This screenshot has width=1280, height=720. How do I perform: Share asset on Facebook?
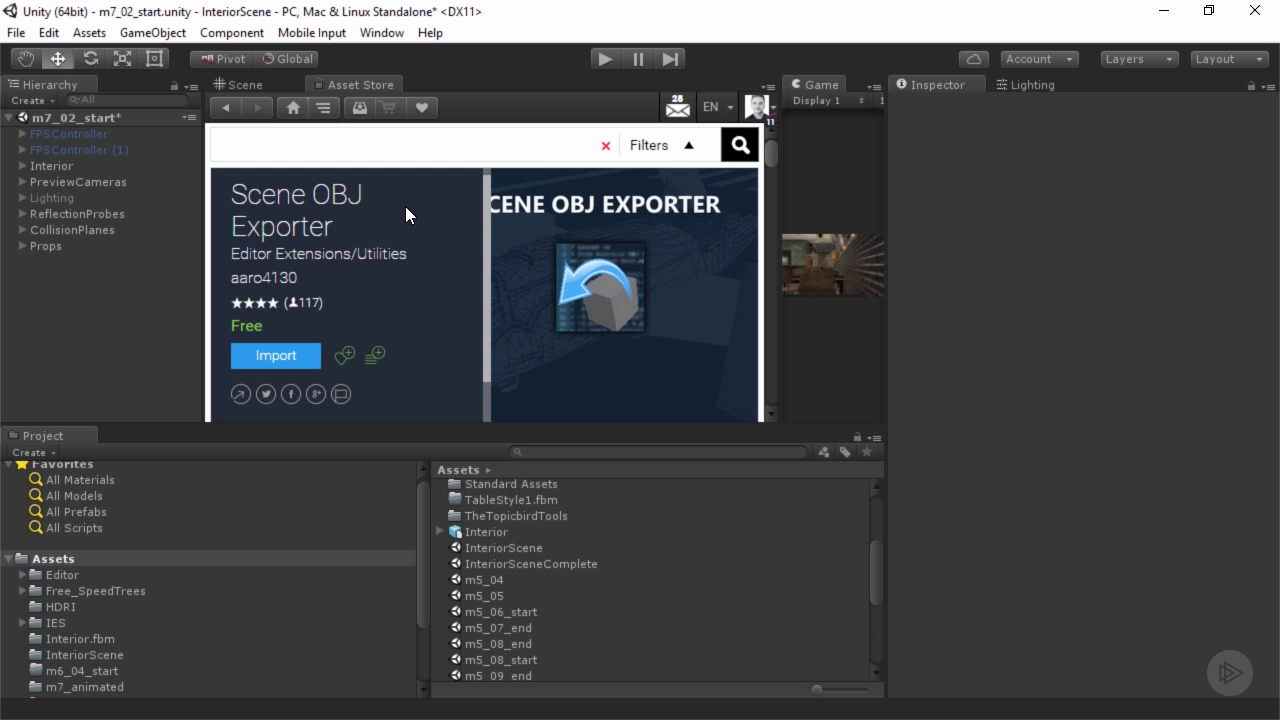291,394
